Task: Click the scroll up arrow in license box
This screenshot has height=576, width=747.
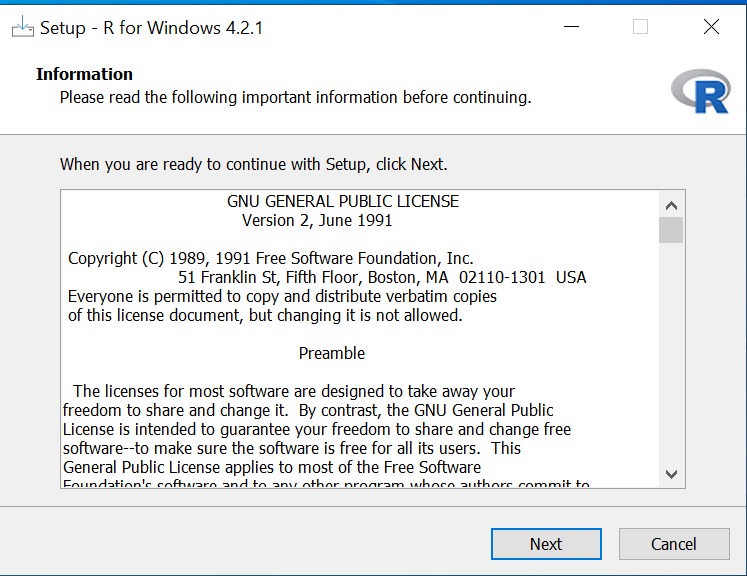Action: tap(671, 206)
